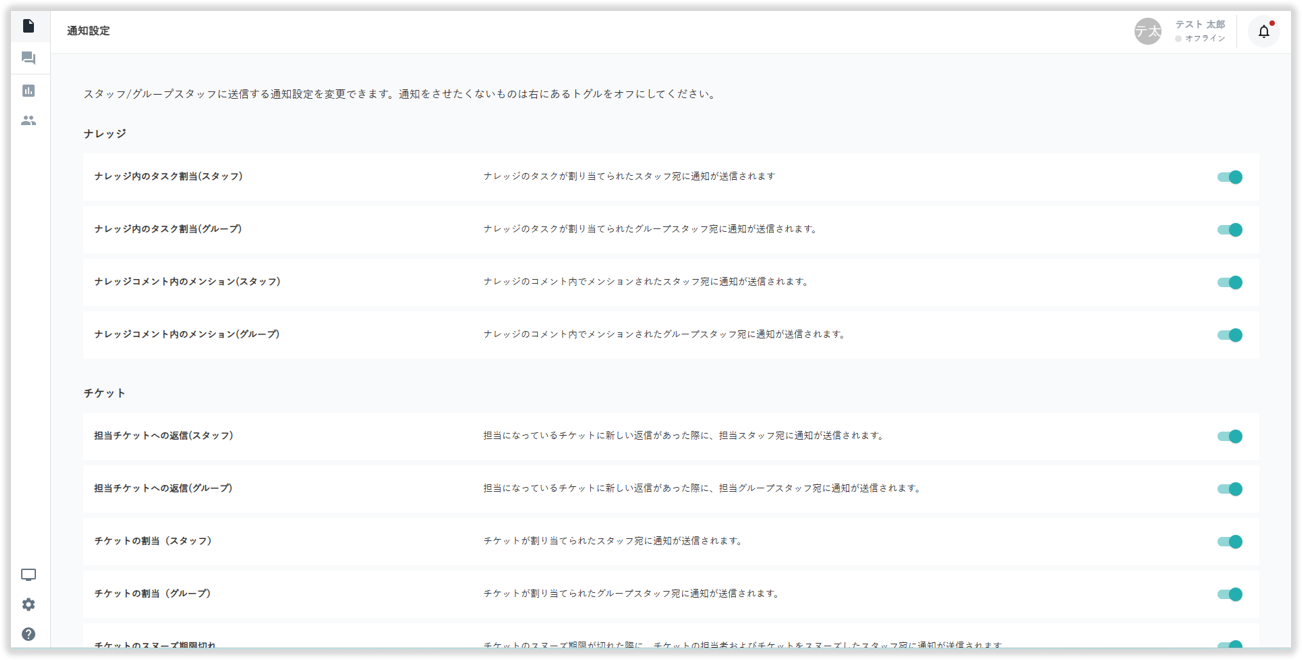Toggle 担当チケットへの返信(スタッフ) notification
Screen dimensions: 1302x660
(x=1229, y=436)
